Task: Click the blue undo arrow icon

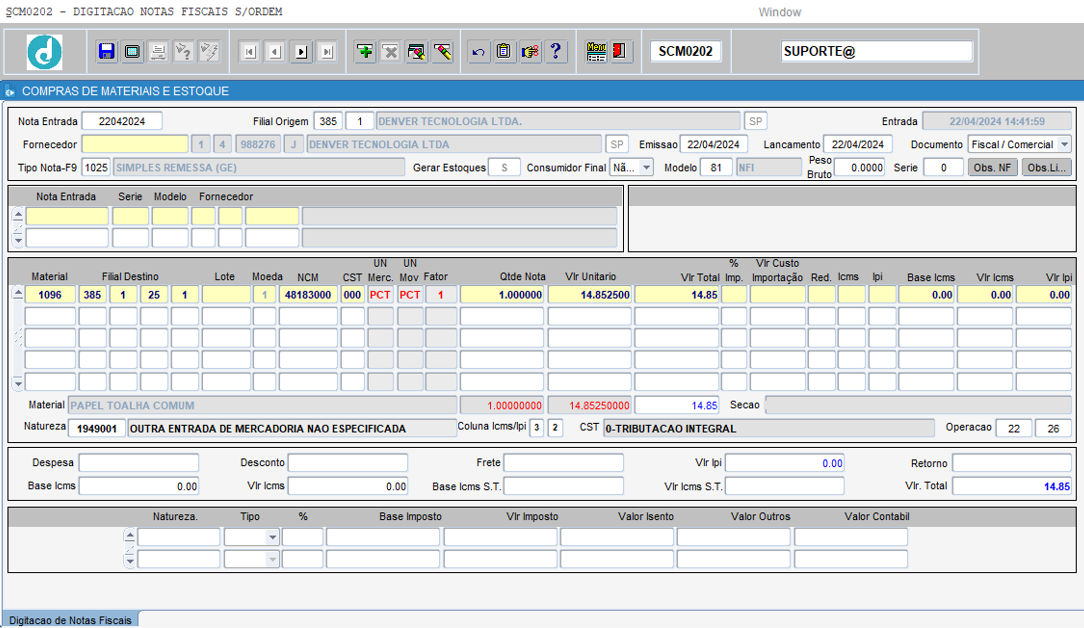Action: [478, 52]
